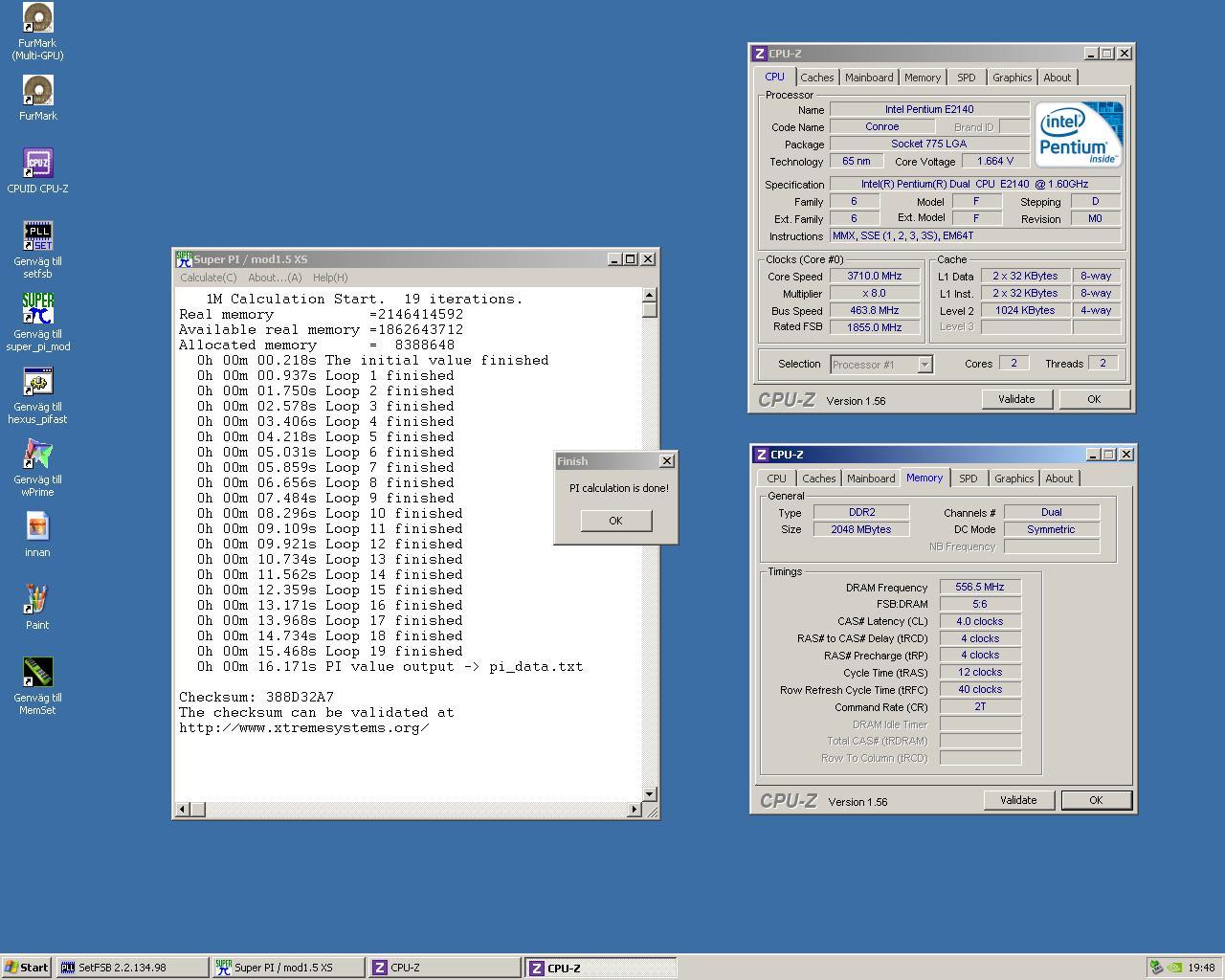The image size is (1225, 980).
Task: Click the Super PI title bar icon
Action: click(184, 259)
